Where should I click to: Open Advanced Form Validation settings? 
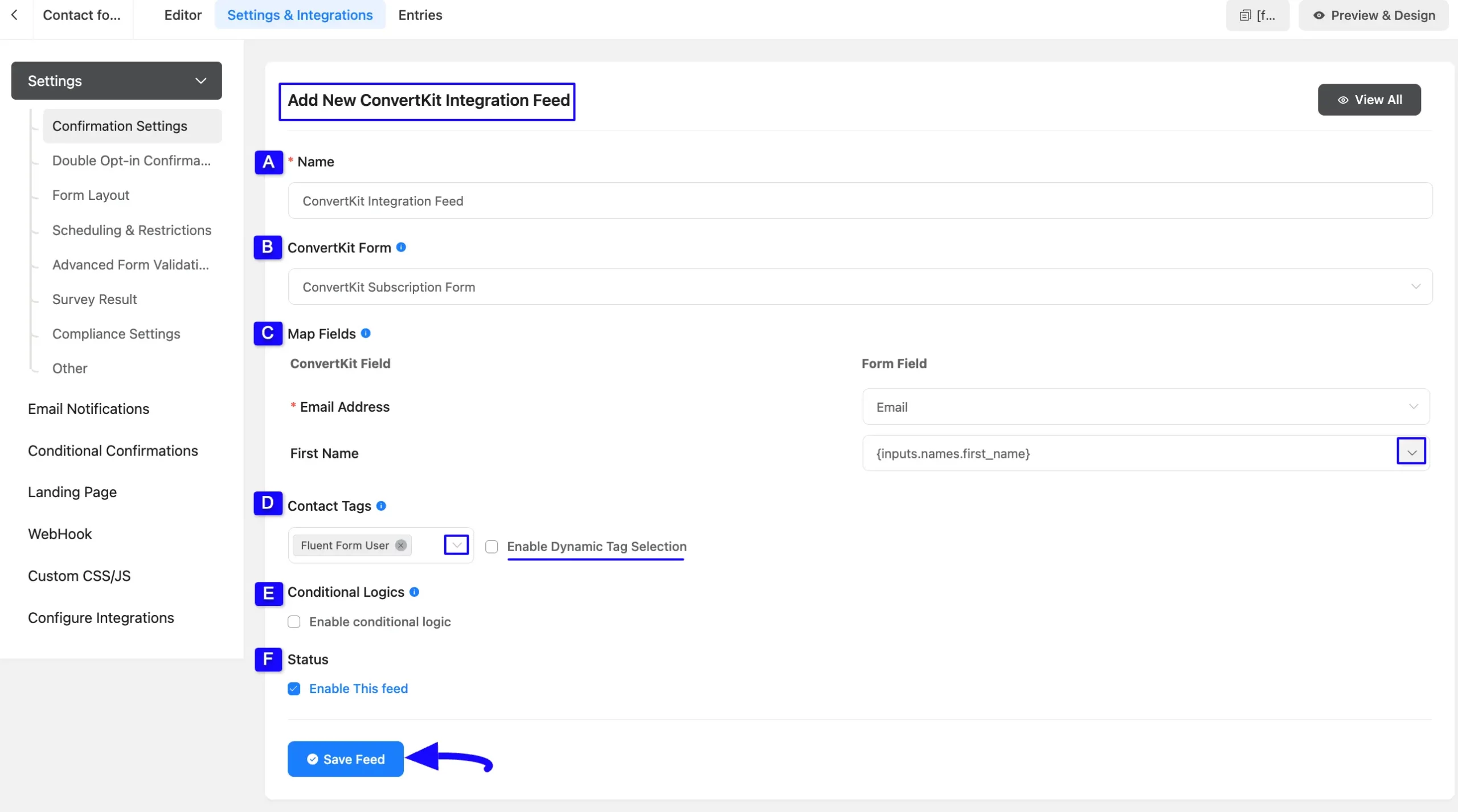click(x=132, y=265)
